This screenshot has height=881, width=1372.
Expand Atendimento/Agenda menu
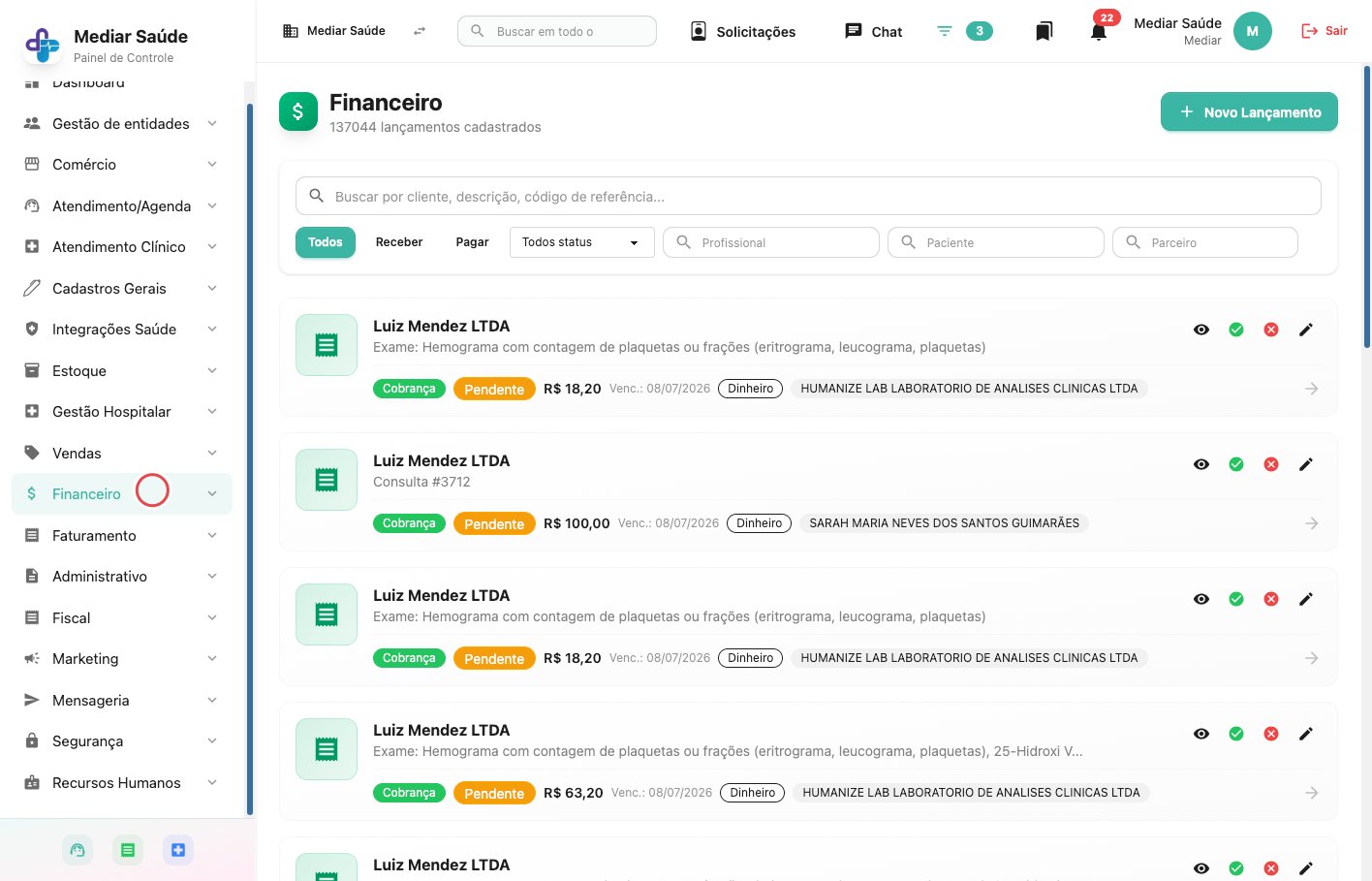(x=121, y=206)
